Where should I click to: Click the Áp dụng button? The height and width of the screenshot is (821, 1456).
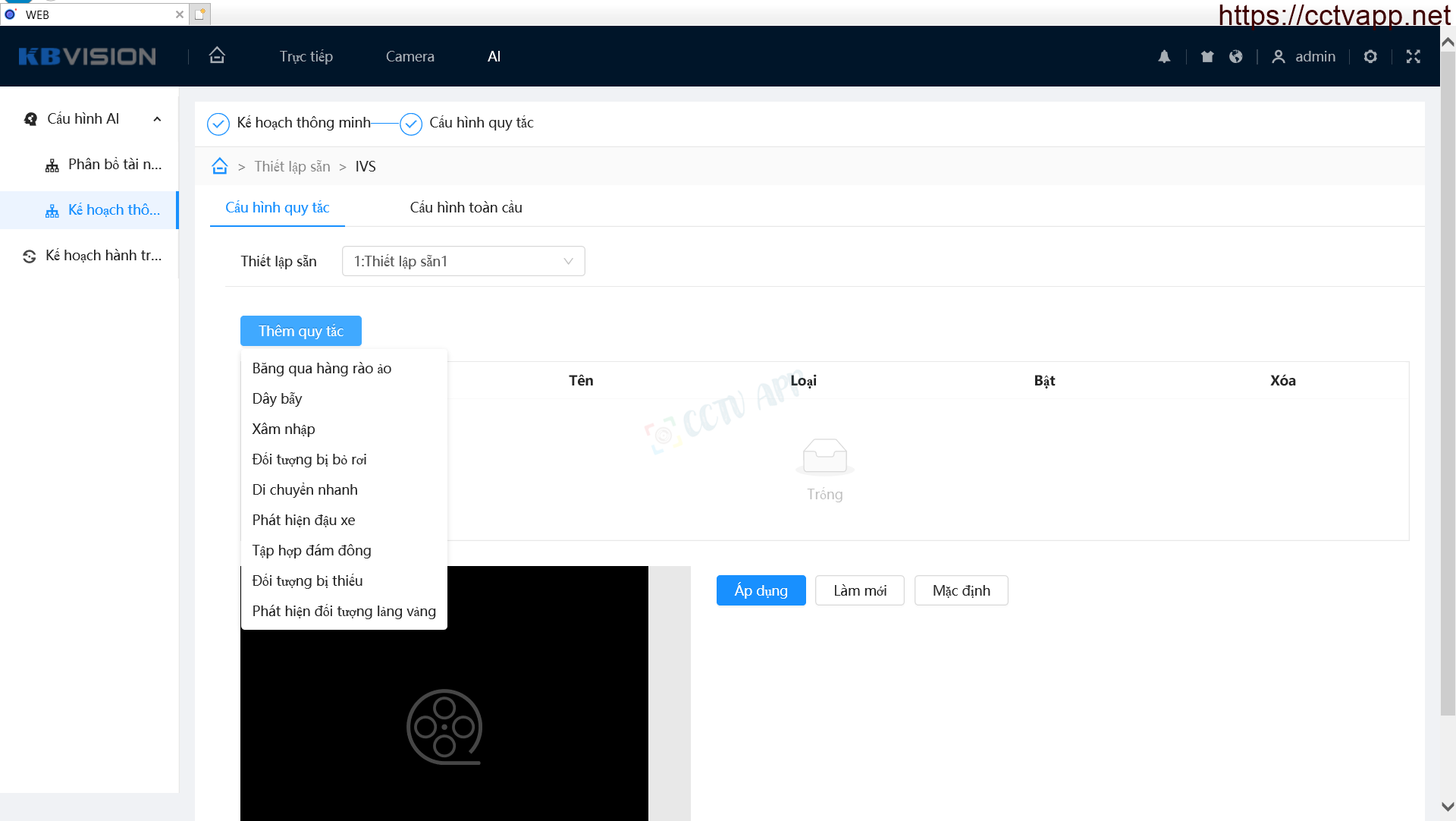(x=761, y=590)
